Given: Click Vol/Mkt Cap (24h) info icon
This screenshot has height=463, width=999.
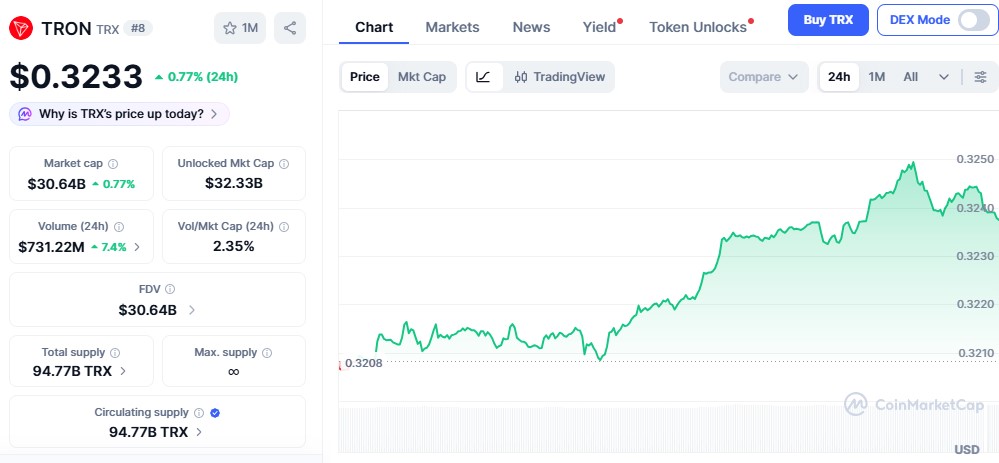Looking at the screenshot, I should pyautogui.click(x=284, y=227).
